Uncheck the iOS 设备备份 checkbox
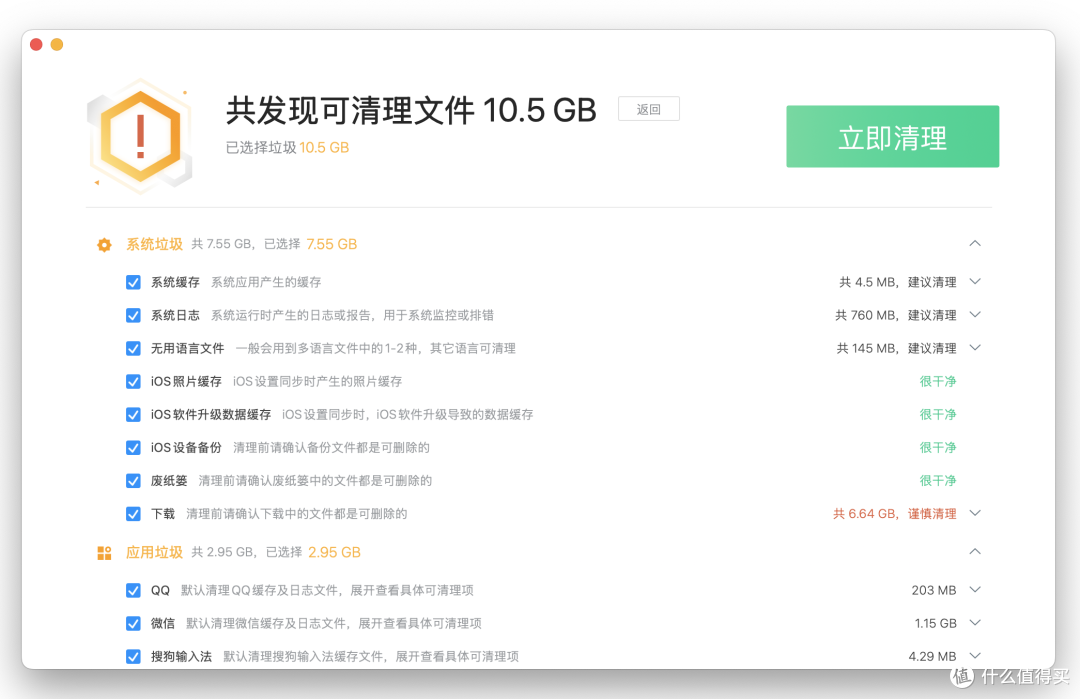The height and width of the screenshot is (699, 1080). coord(134,448)
